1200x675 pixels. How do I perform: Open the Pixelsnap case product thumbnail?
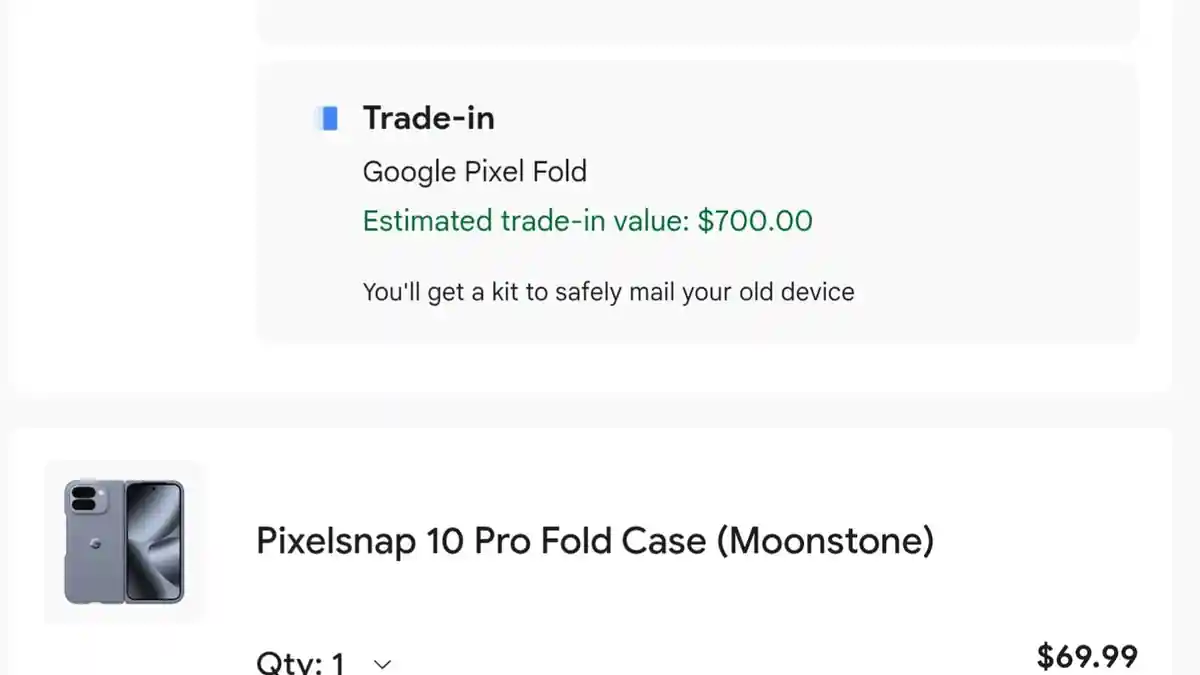(x=125, y=542)
